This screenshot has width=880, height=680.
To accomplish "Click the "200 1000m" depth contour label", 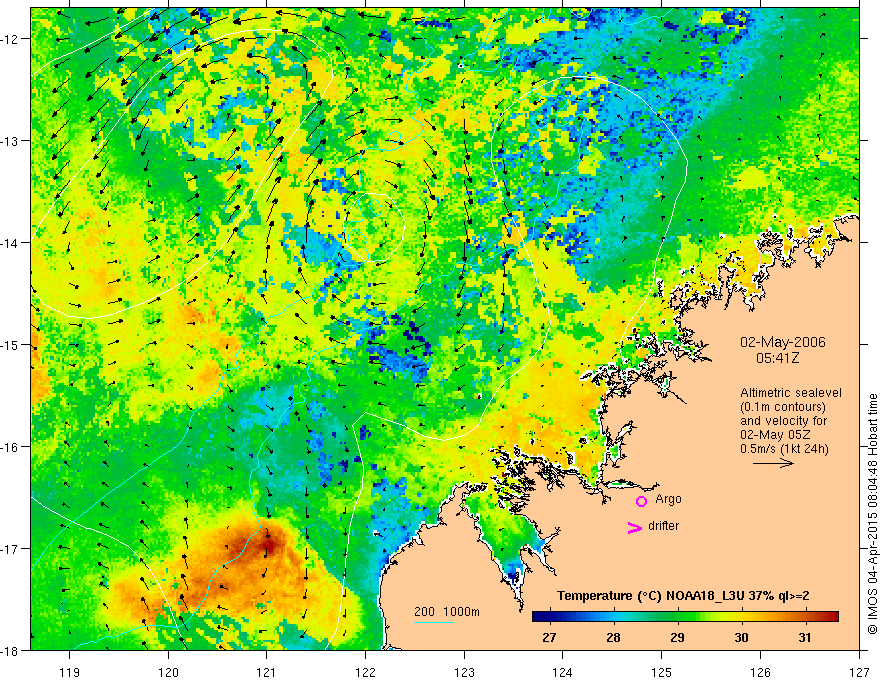I will tap(447, 612).
